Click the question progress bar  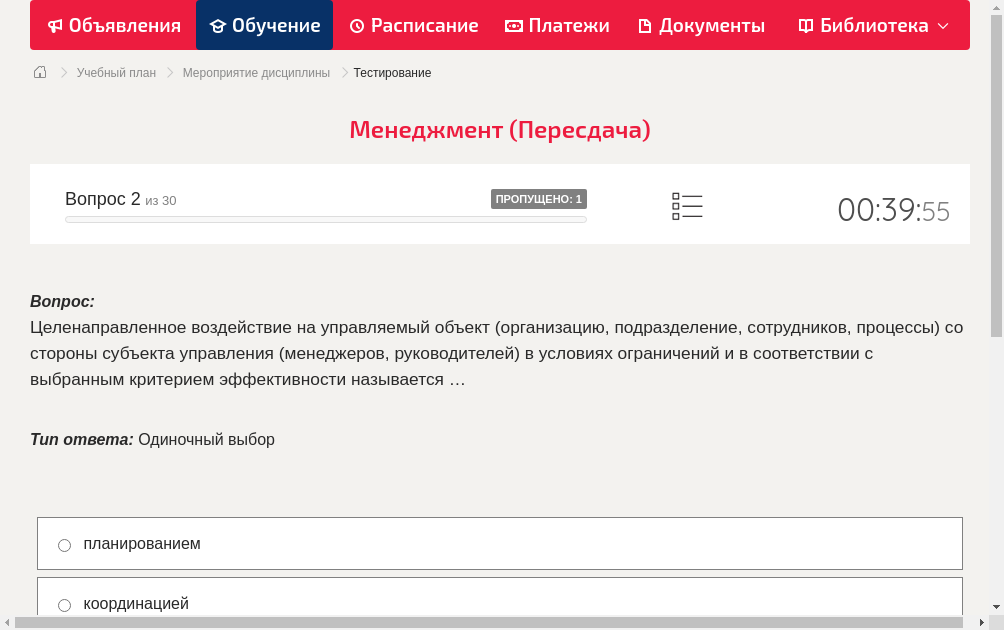(325, 219)
